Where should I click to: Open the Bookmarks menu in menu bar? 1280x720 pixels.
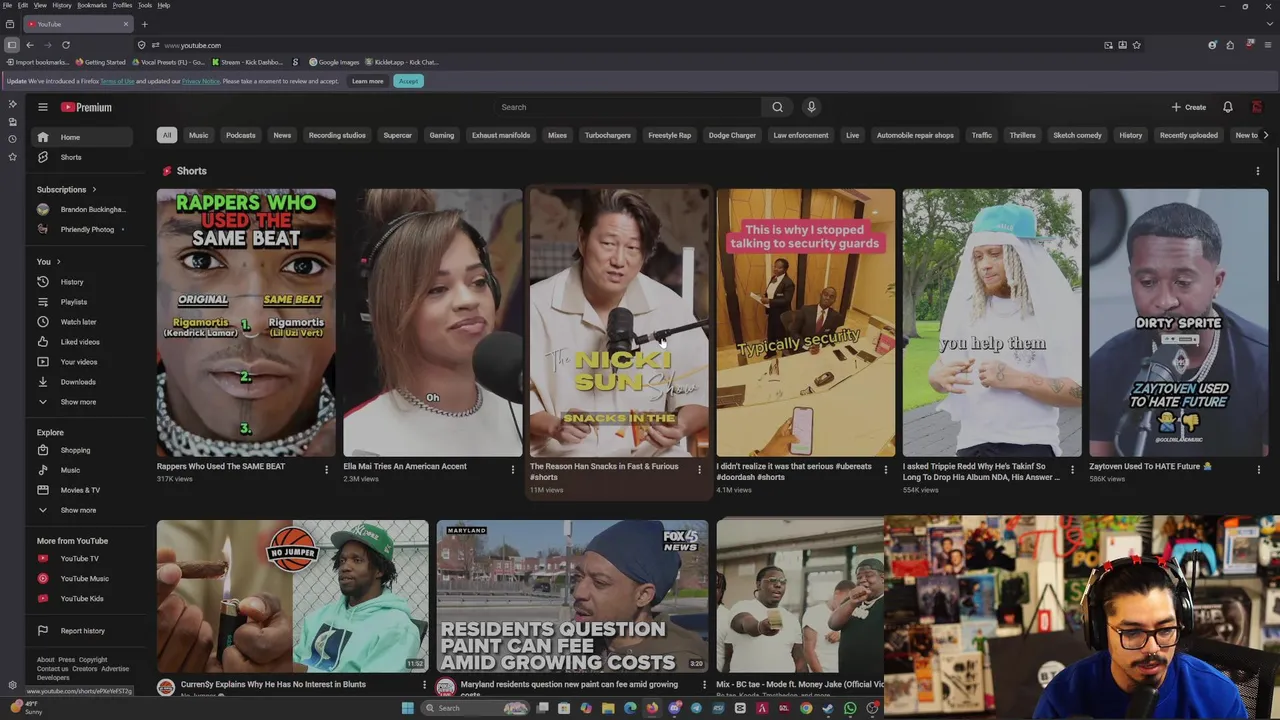(x=91, y=5)
